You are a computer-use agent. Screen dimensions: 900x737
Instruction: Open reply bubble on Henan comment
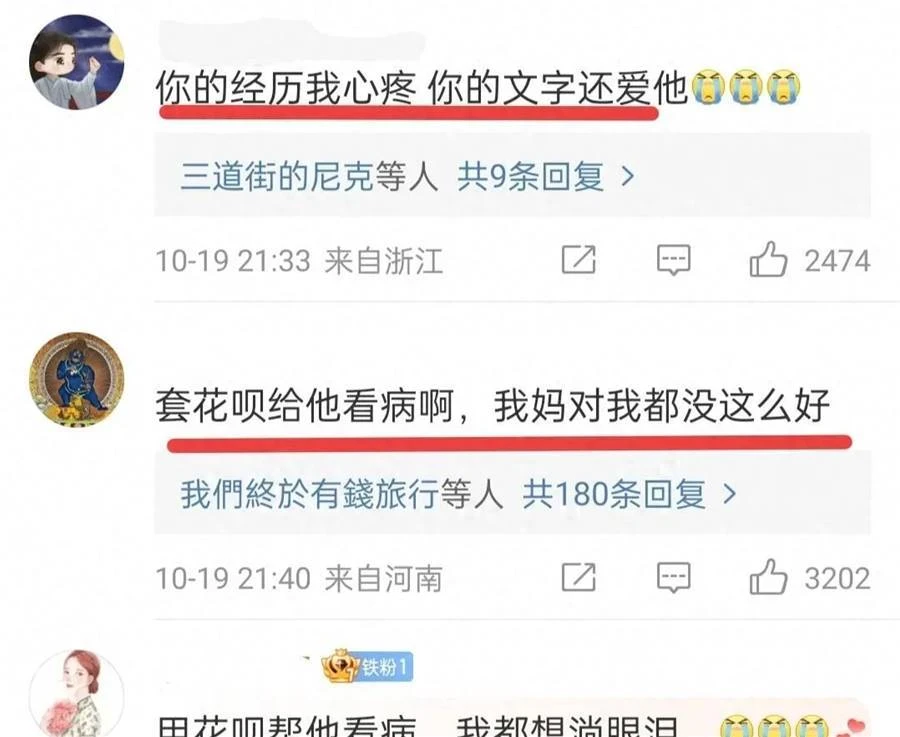673,577
